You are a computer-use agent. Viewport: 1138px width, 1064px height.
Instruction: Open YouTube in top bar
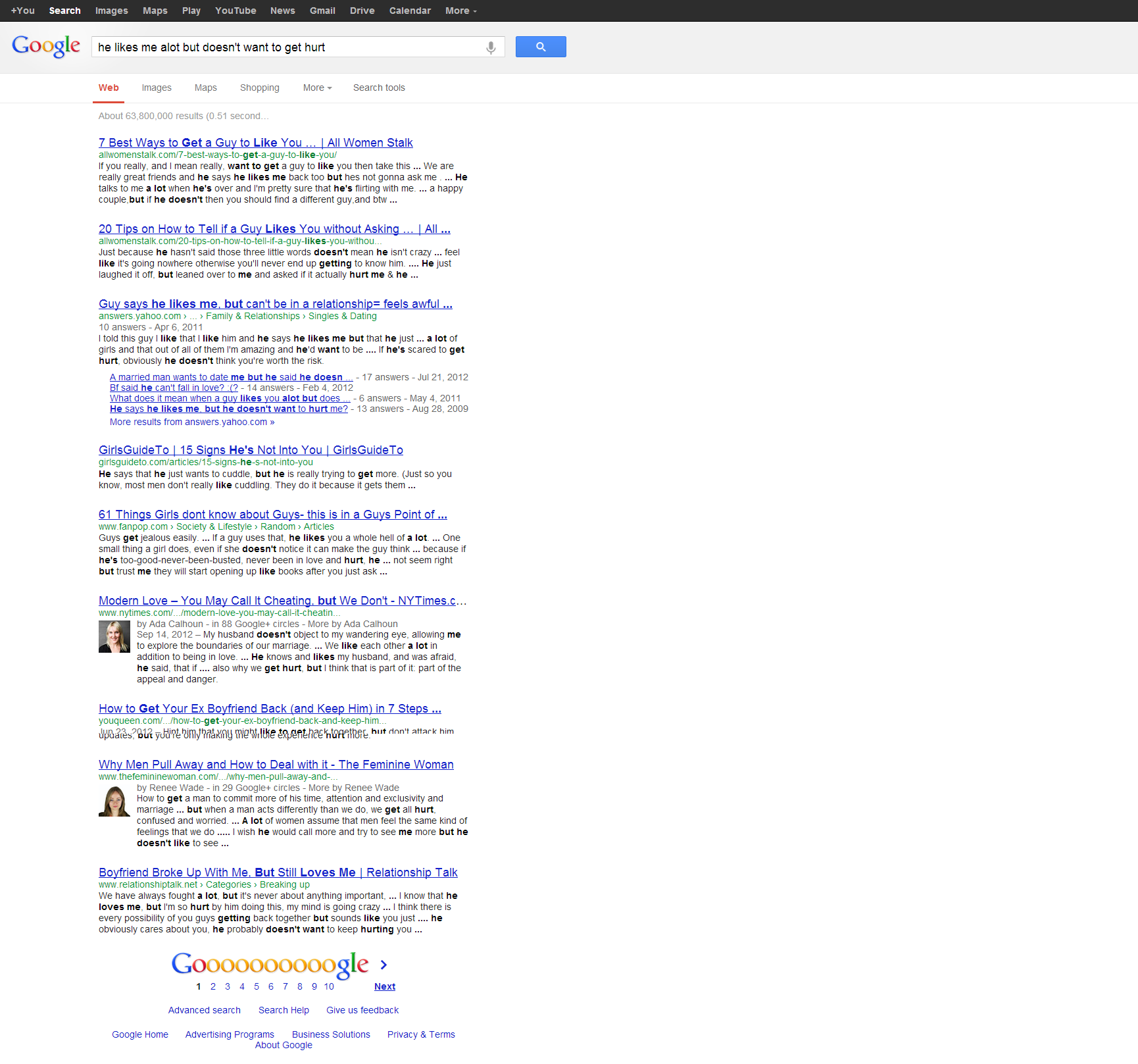[235, 11]
